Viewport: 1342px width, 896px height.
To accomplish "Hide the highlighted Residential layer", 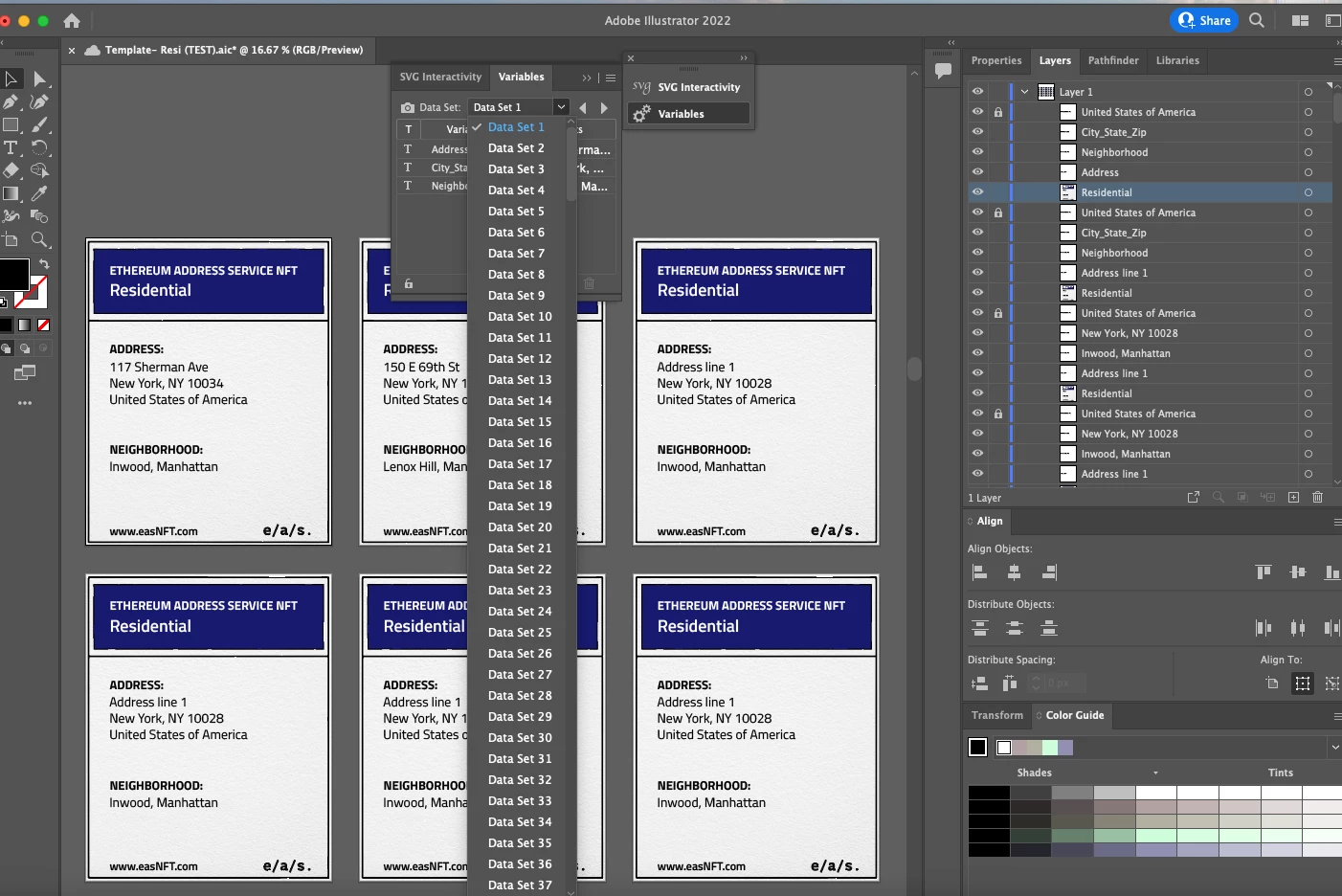I will click(x=977, y=192).
